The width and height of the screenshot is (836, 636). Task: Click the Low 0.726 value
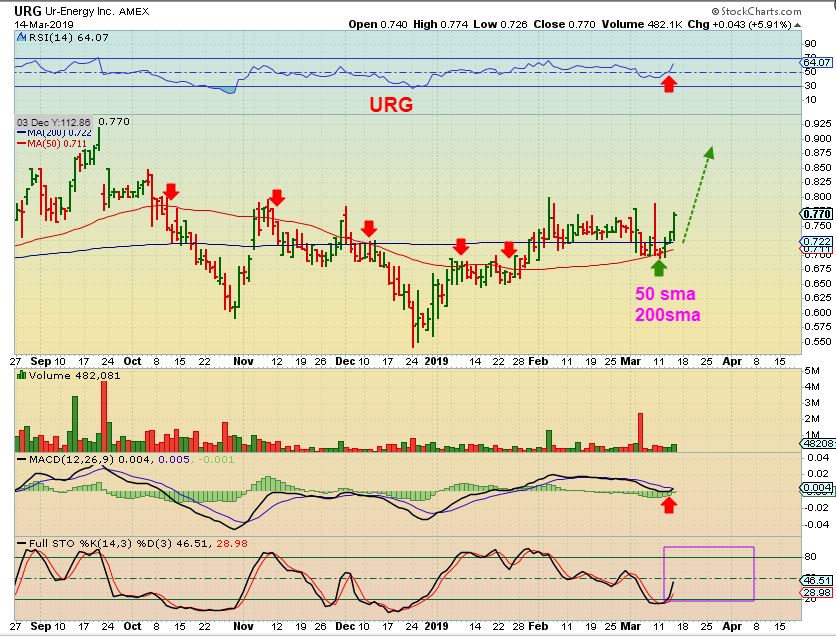501,25
